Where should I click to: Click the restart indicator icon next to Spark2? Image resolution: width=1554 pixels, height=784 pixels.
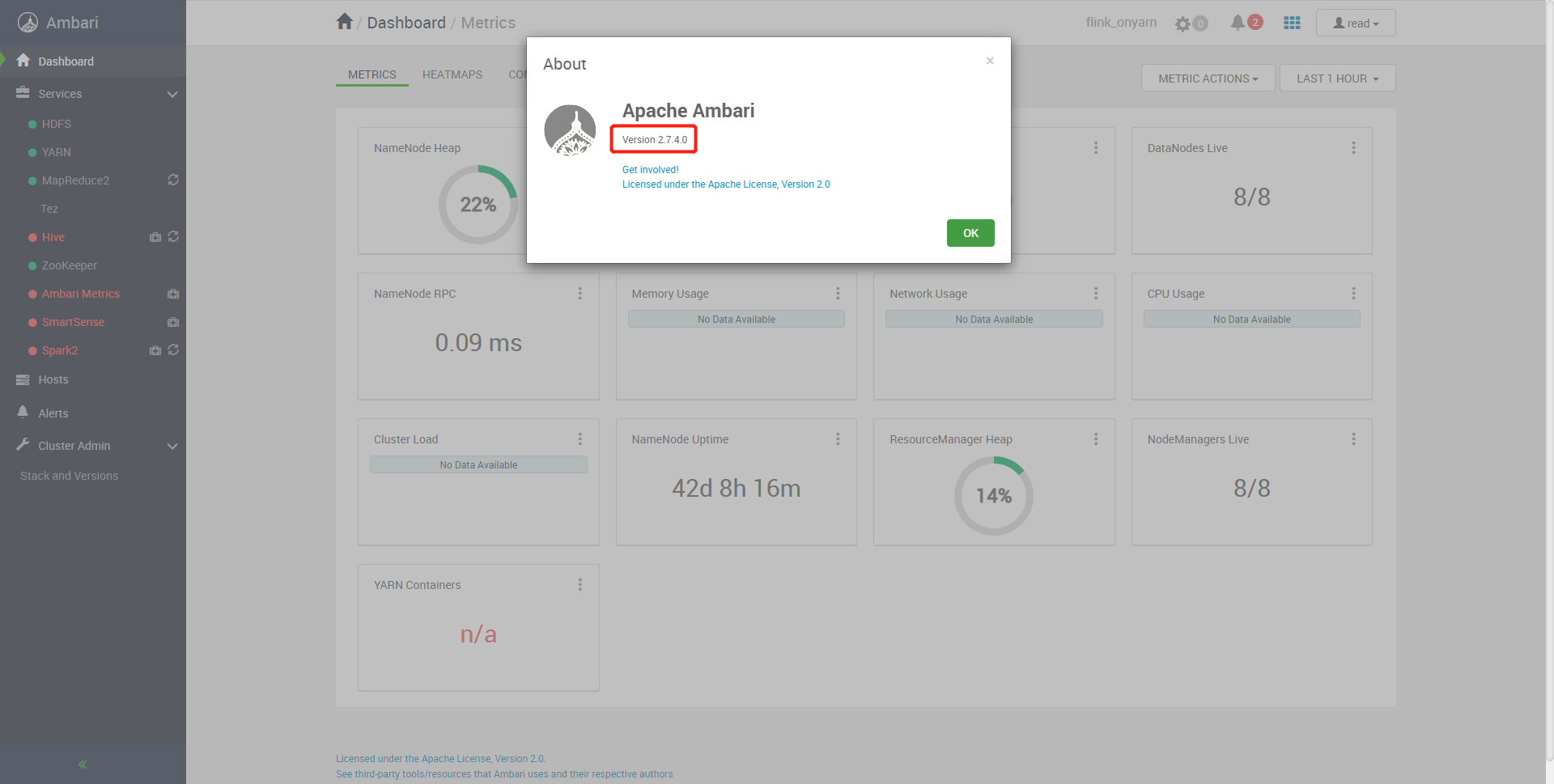(173, 350)
